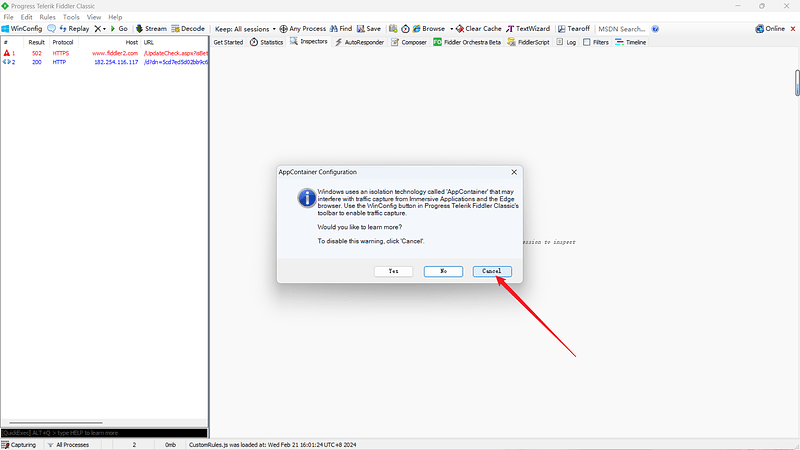
Task: Open the WinConfig tool
Action: click(x=22, y=29)
